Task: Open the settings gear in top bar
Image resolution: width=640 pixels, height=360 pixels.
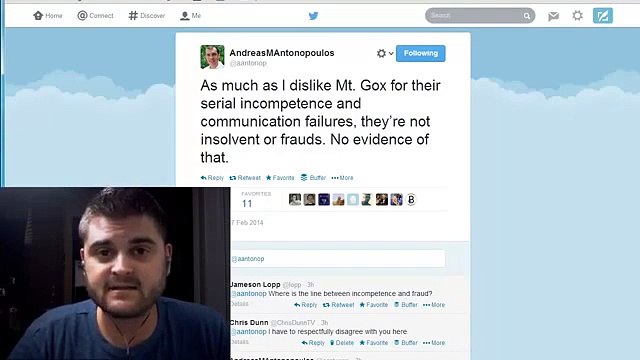Action: tap(578, 16)
